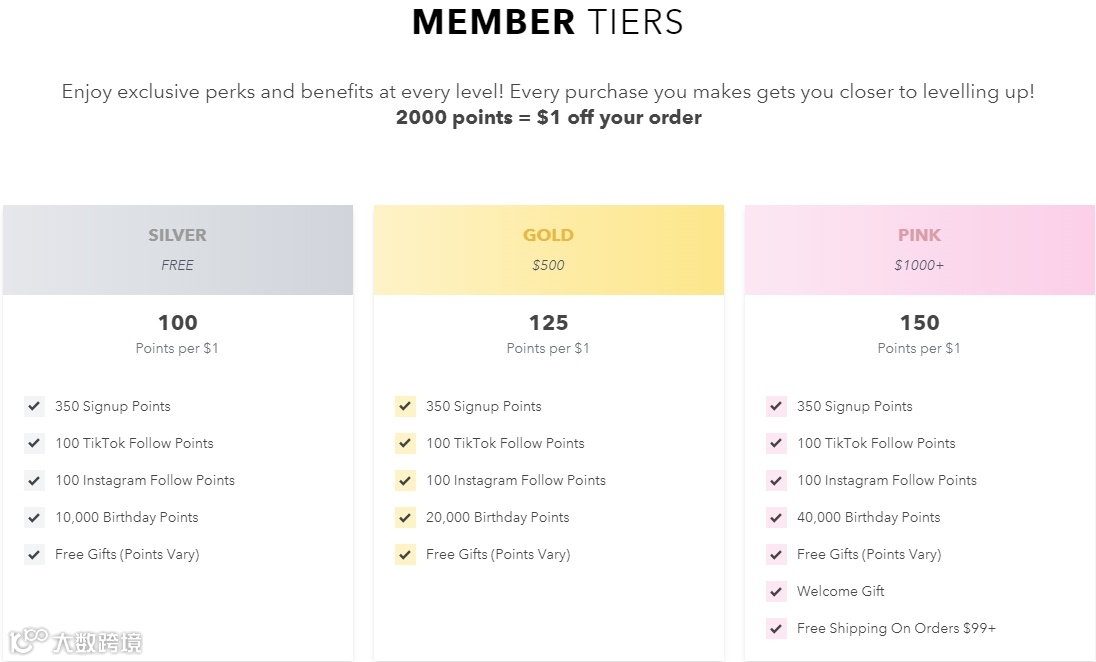Click the Welcome Gift perk text

pos(840,591)
